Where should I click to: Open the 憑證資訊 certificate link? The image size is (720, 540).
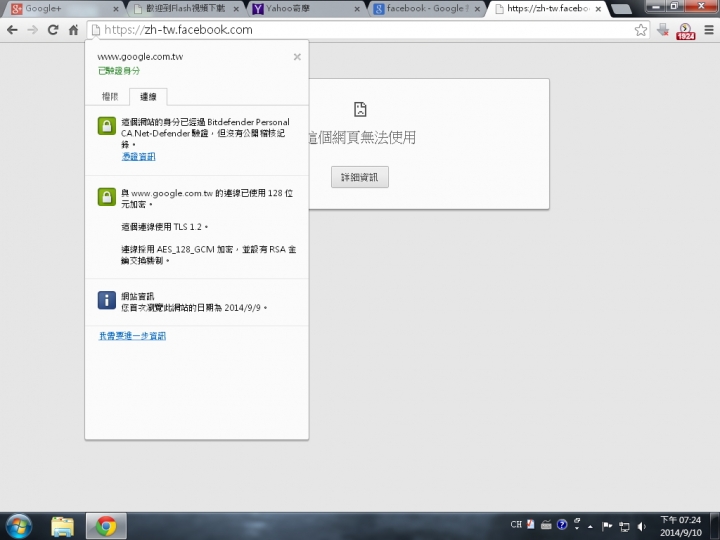[138, 157]
